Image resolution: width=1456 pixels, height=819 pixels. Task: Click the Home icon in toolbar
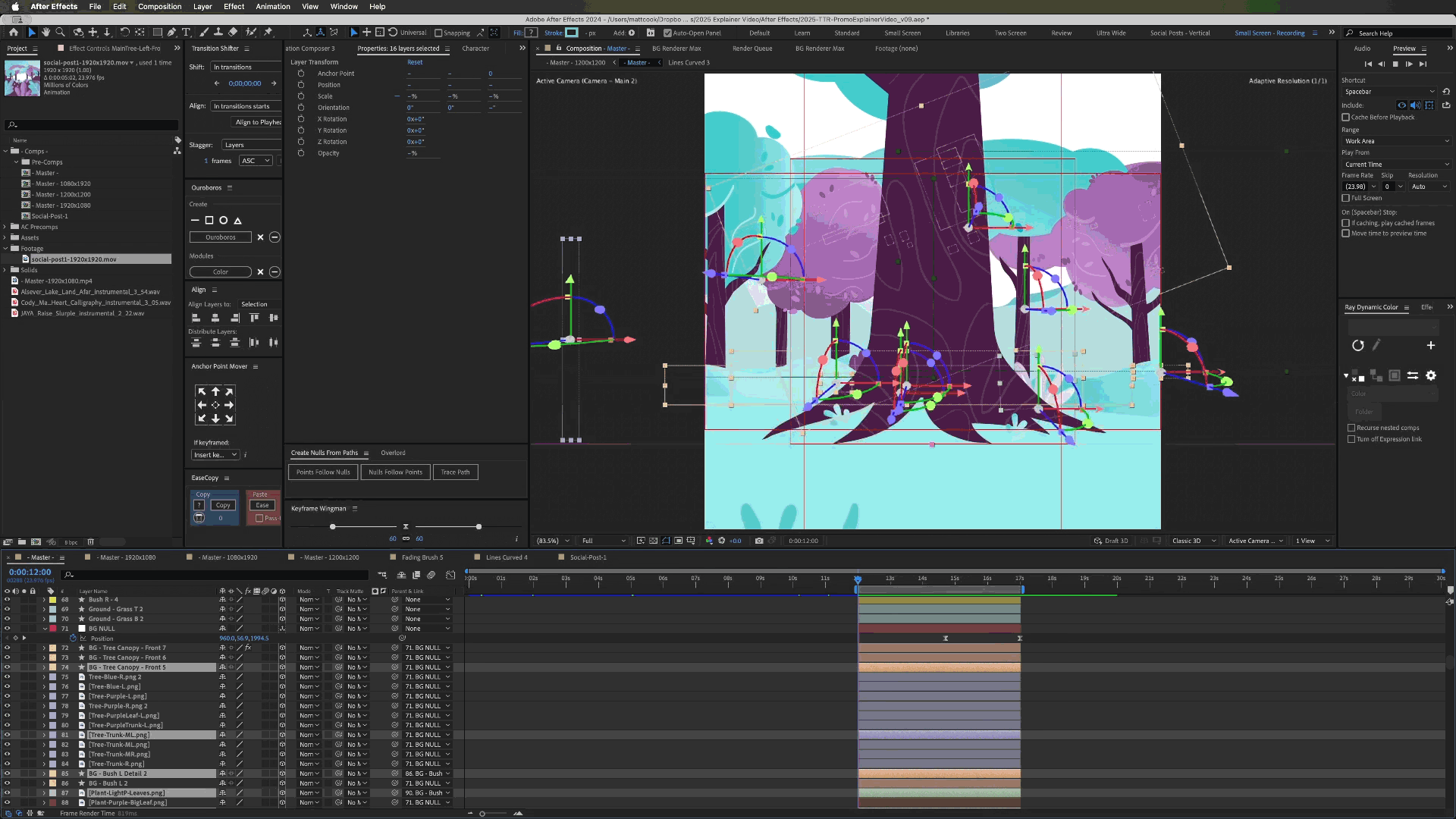pos(14,33)
